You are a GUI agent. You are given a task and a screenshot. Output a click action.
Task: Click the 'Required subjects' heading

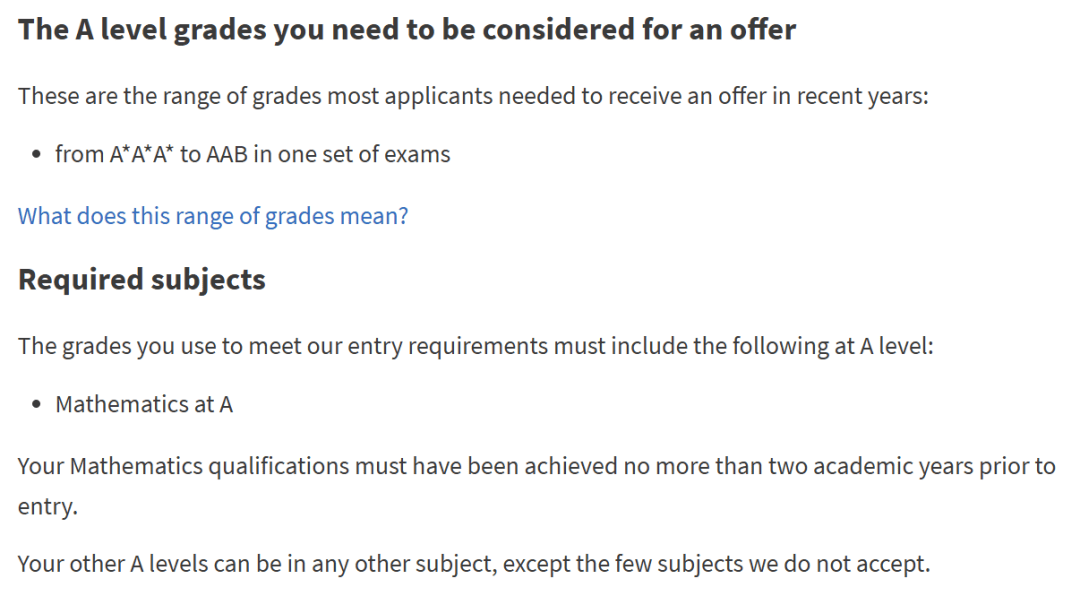coord(142,279)
